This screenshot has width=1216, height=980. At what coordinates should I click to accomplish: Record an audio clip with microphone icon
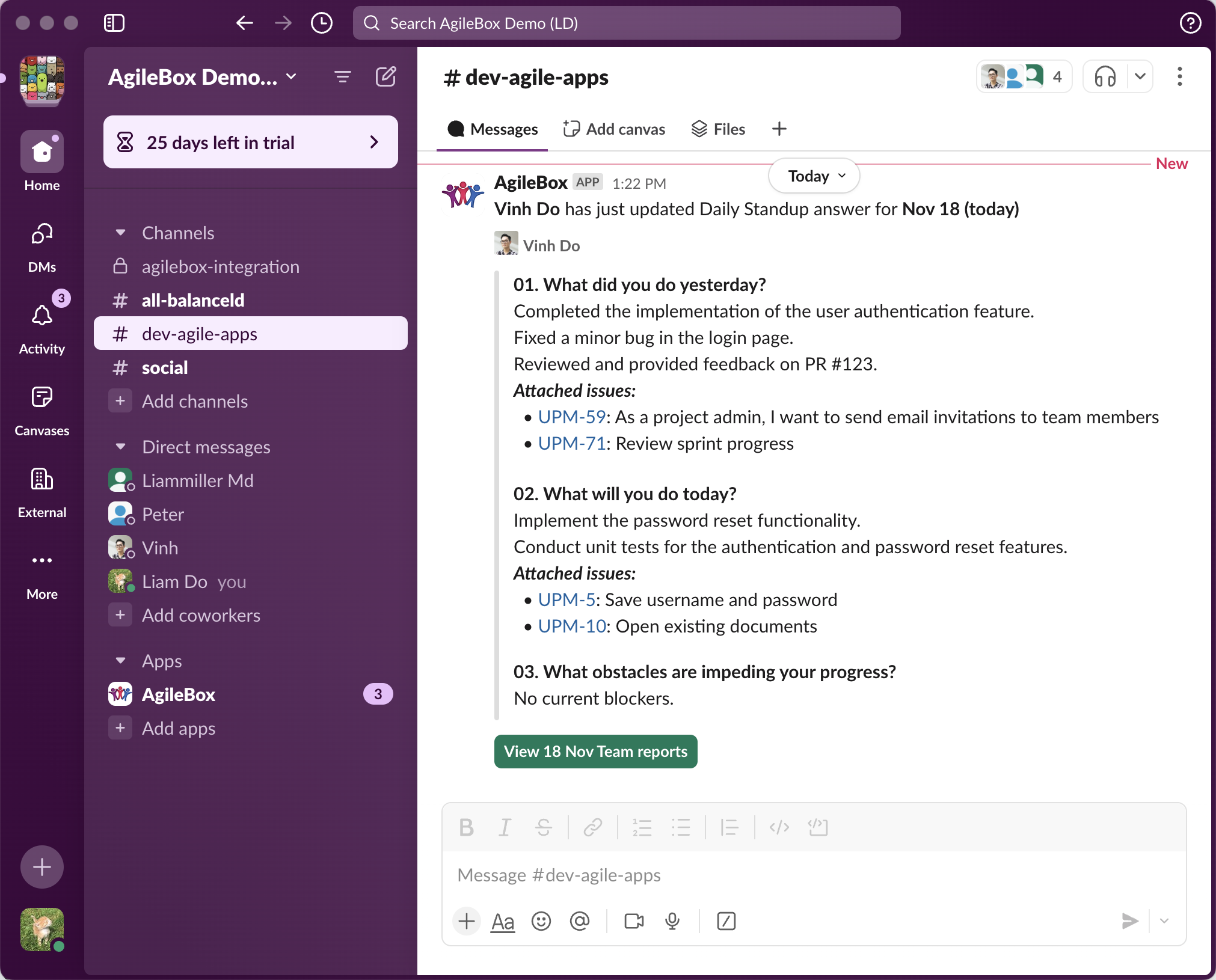tap(672, 921)
